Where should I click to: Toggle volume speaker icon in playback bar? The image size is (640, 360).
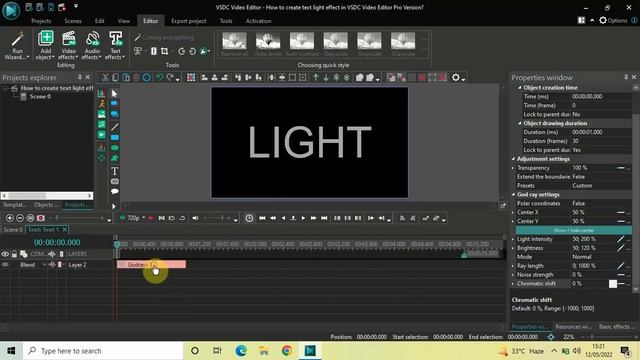point(196,218)
